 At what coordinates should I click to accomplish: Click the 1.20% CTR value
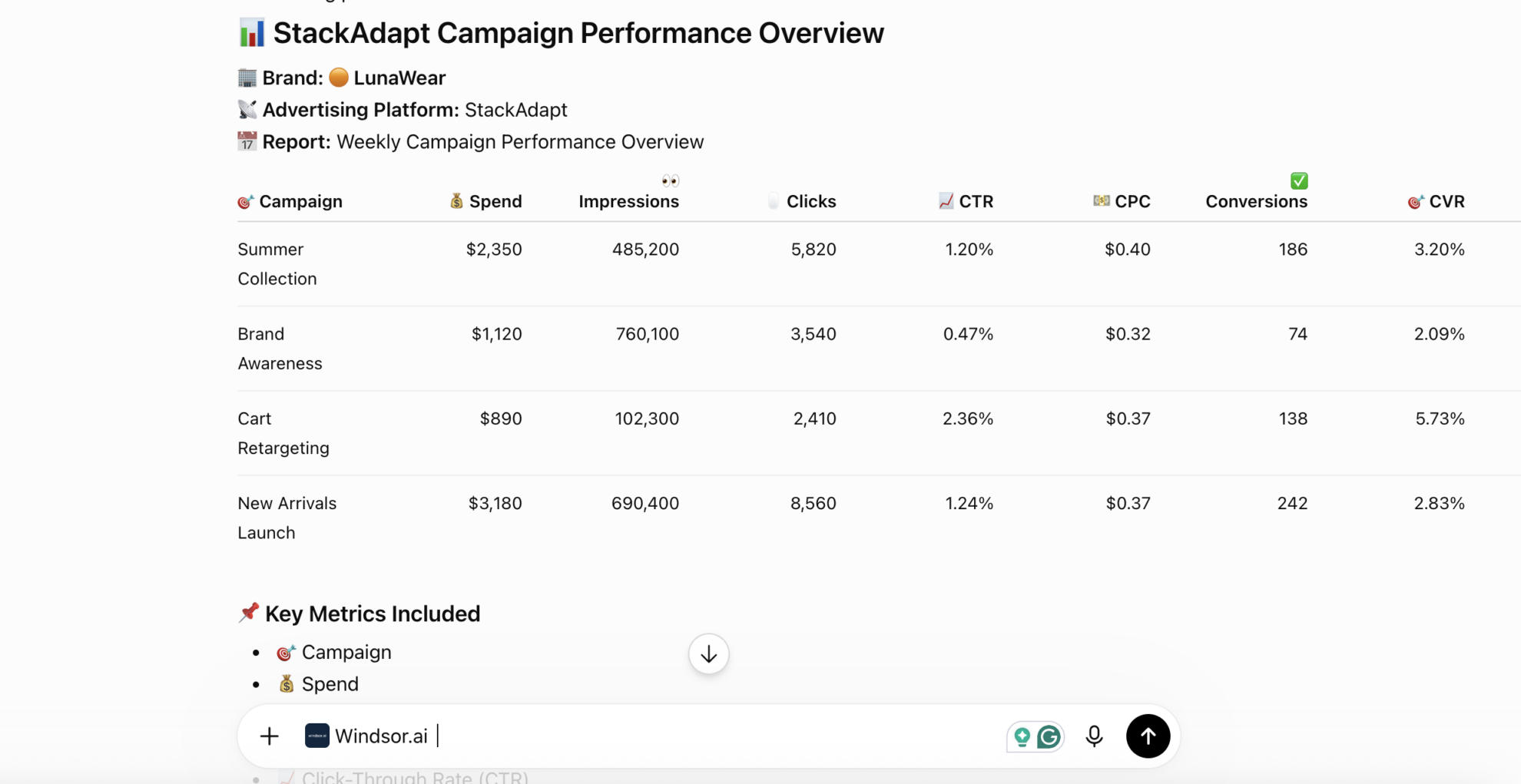pos(969,250)
